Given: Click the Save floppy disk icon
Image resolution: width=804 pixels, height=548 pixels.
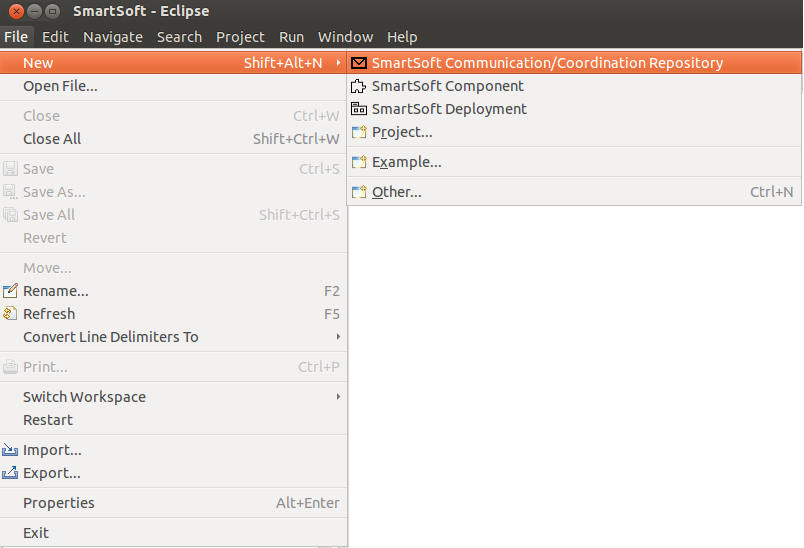Looking at the screenshot, I should point(10,169).
